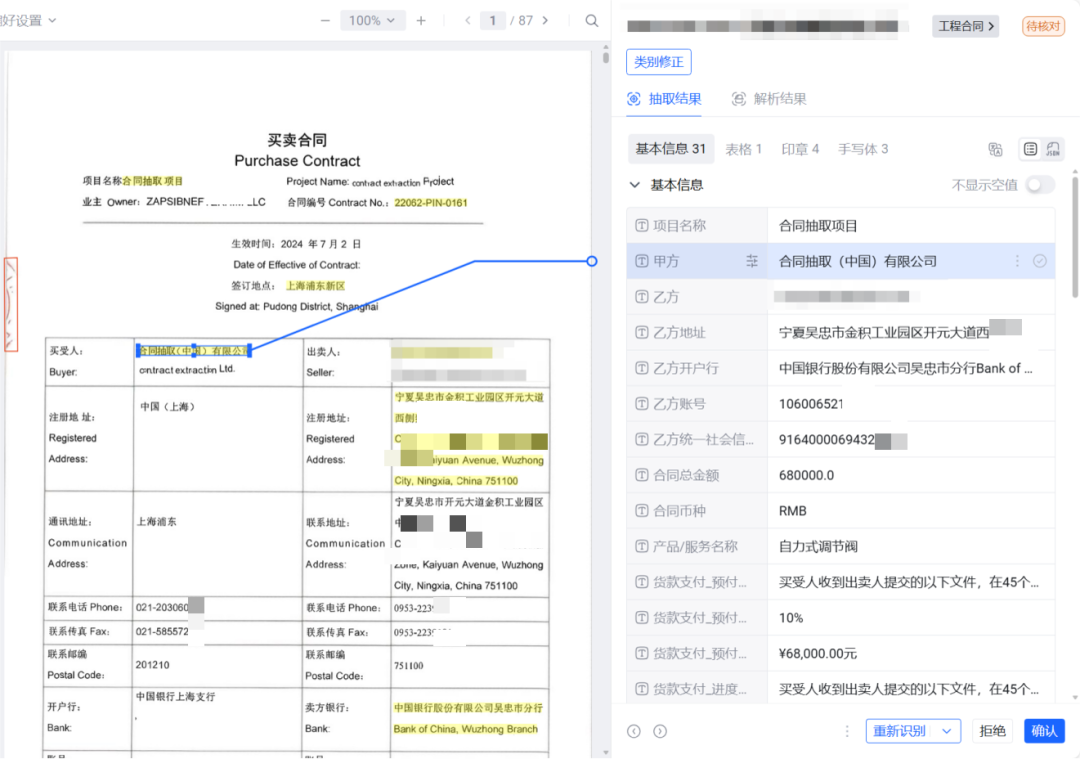This screenshot has width=1080, height=759.
Task: Toggle the 不显示空值 switch
Action: point(1039,185)
